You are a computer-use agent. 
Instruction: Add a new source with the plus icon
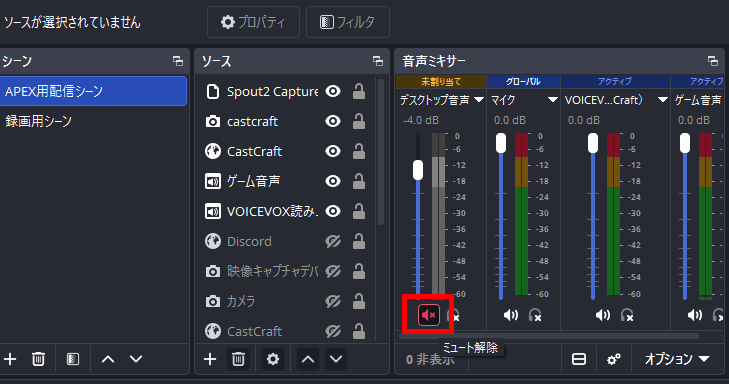[x=210, y=359]
